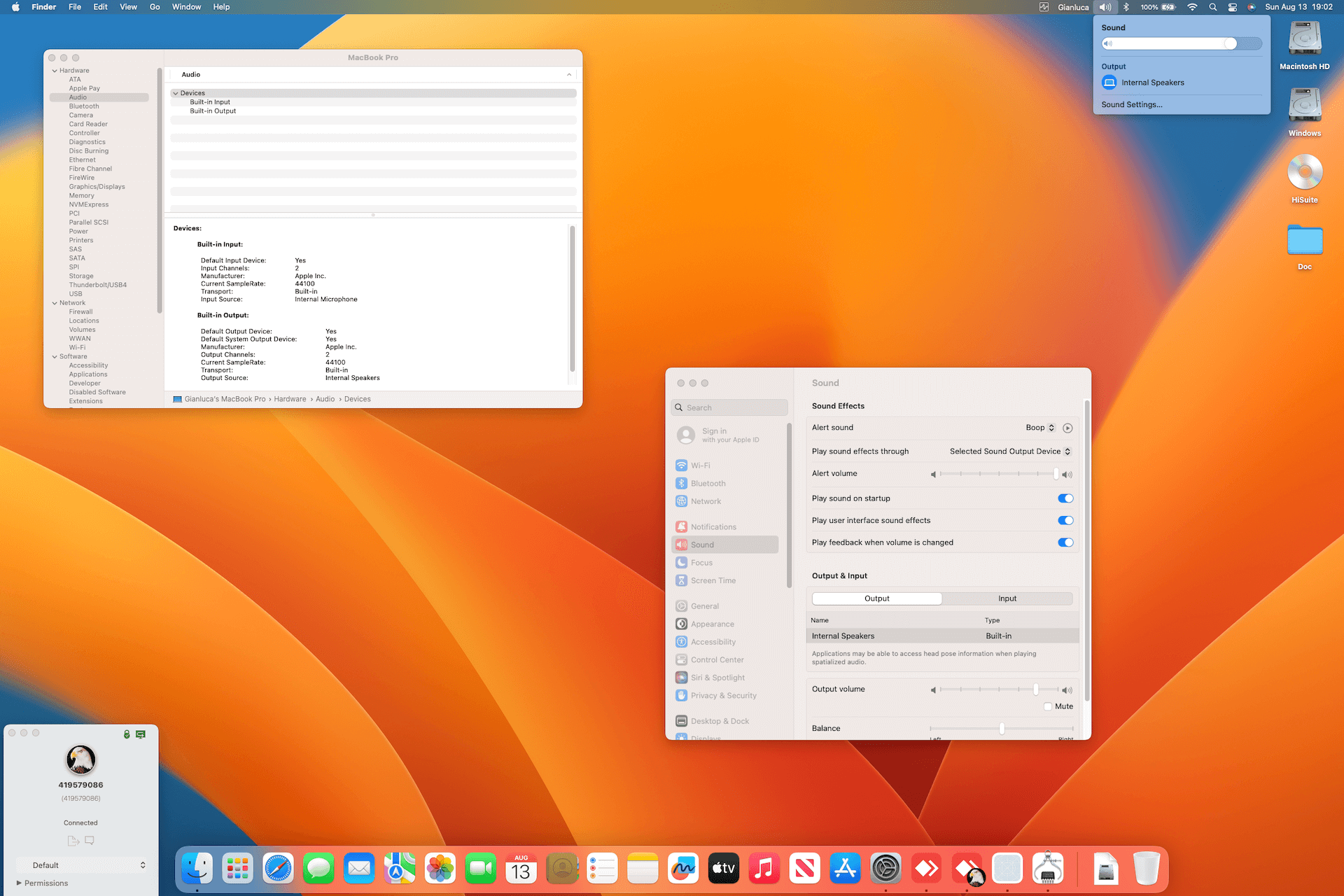Open Freeform app in the Dock

click(x=682, y=869)
